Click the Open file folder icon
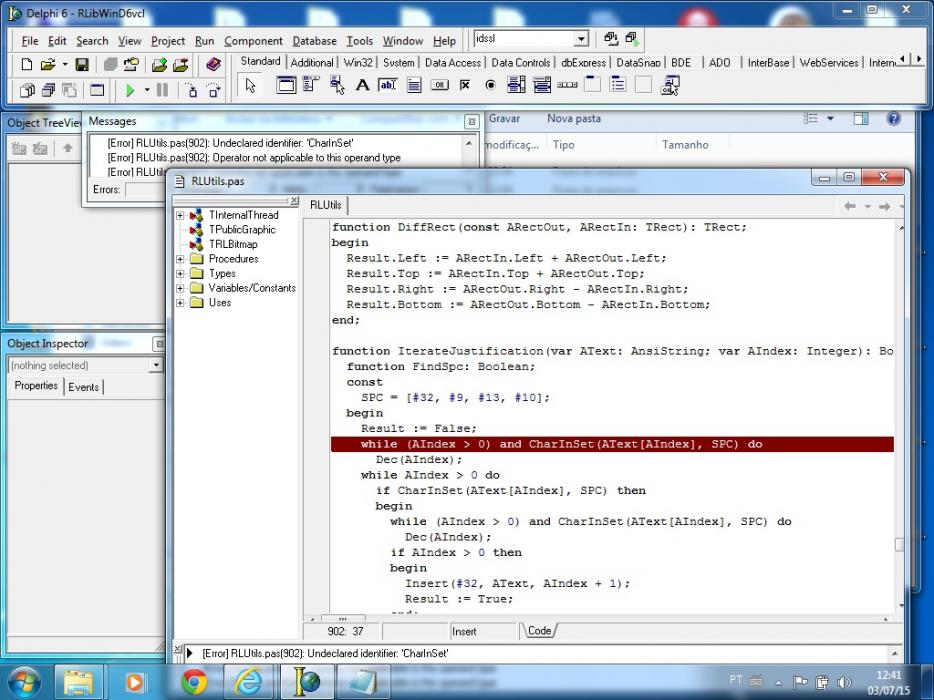This screenshot has width=934, height=700. (x=48, y=64)
